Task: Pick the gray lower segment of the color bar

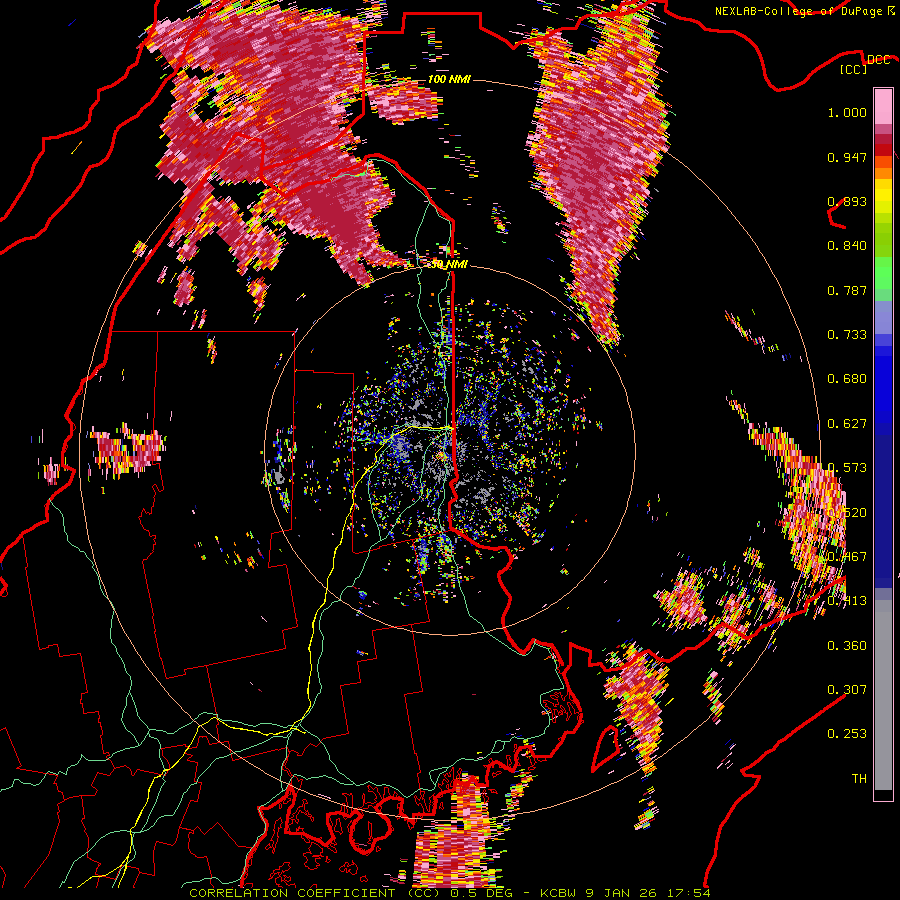Action: [x=883, y=695]
